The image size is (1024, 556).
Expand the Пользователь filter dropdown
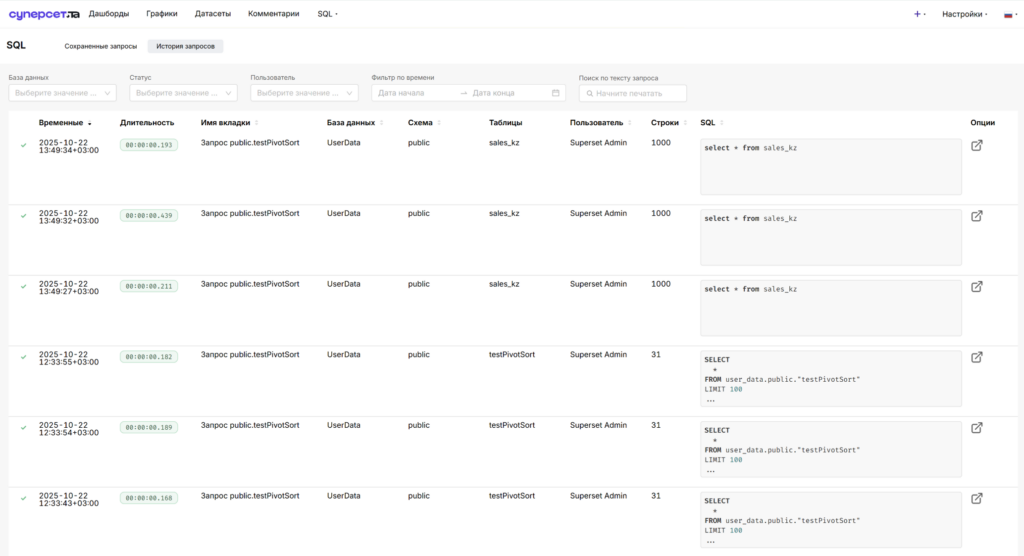pyautogui.click(x=304, y=93)
